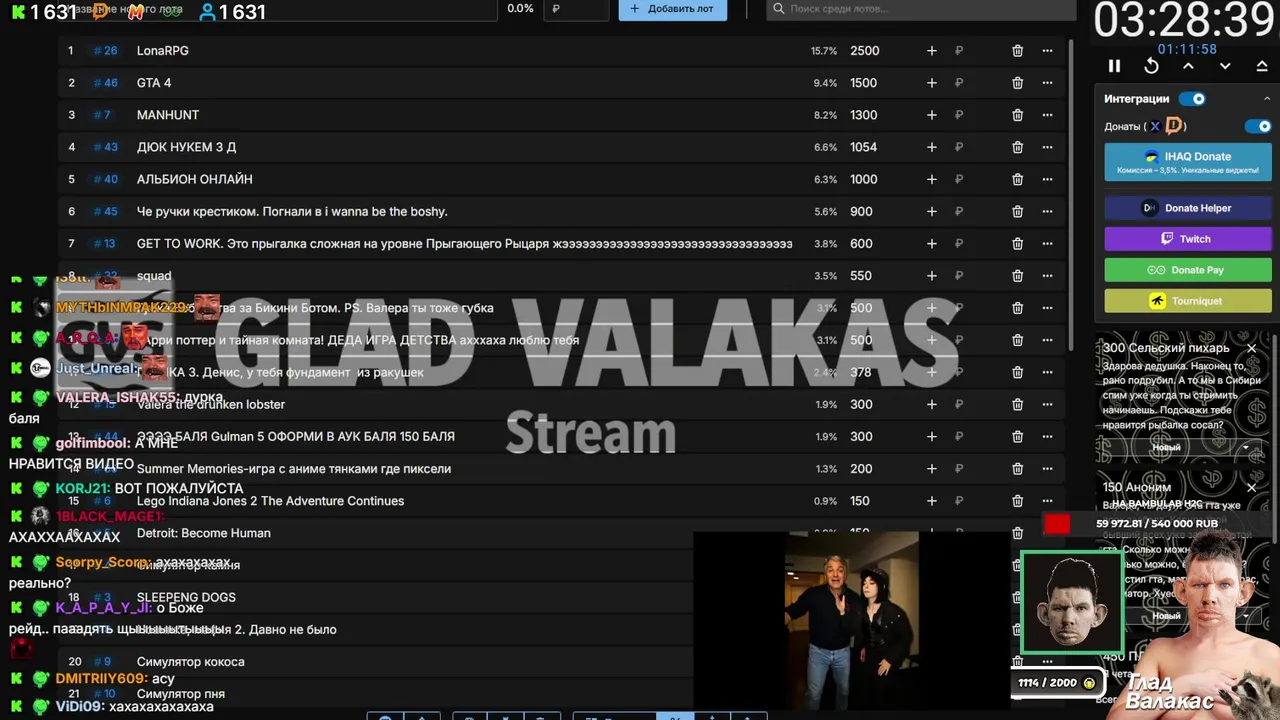Reset the timer with the circular arrow icon
This screenshot has width=1280, height=720.
(1151, 66)
